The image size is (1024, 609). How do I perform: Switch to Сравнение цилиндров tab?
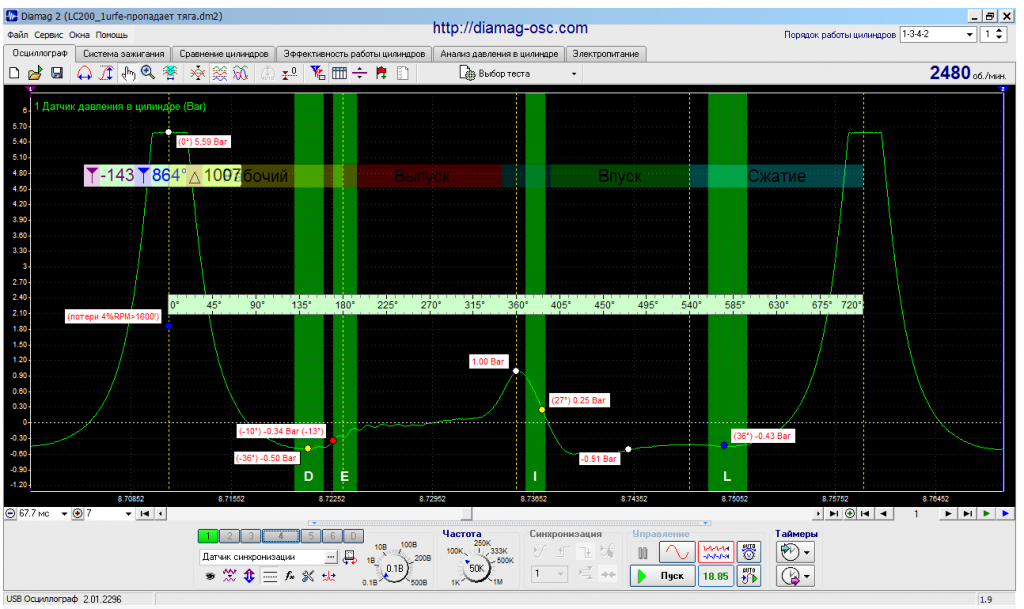(223, 54)
